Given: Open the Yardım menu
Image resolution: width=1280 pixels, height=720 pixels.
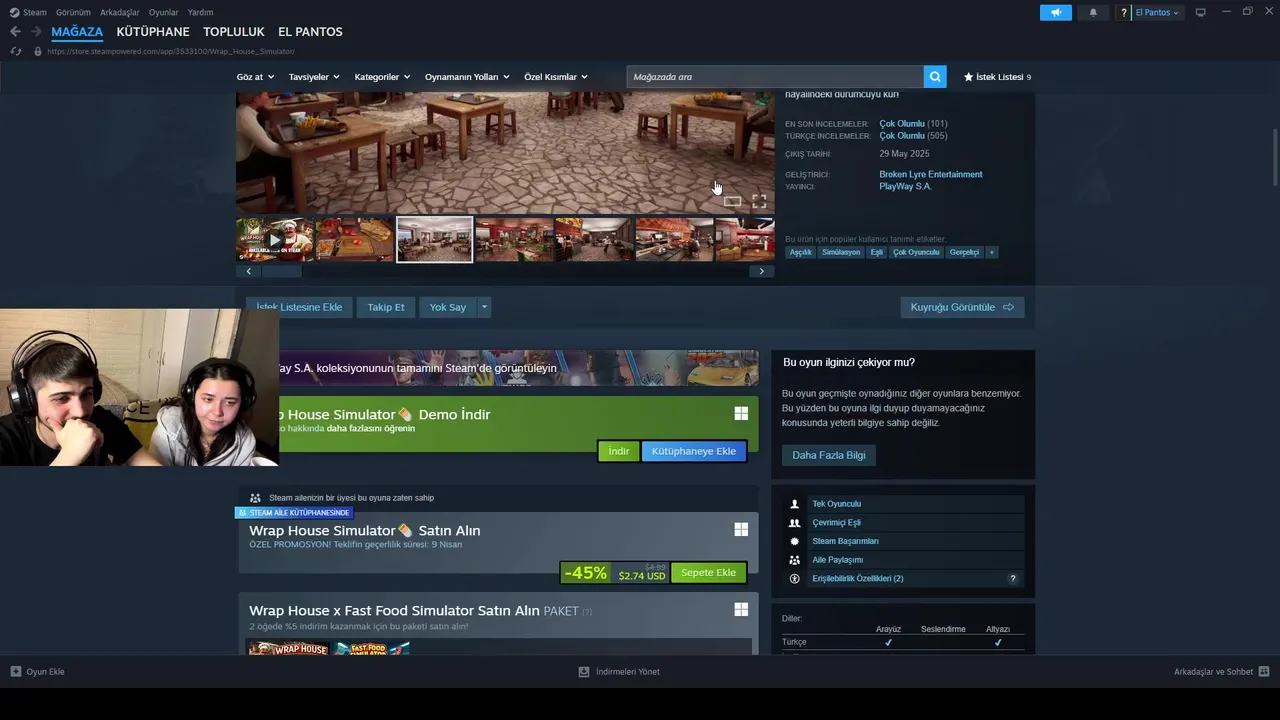Looking at the screenshot, I should (x=200, y=12).
